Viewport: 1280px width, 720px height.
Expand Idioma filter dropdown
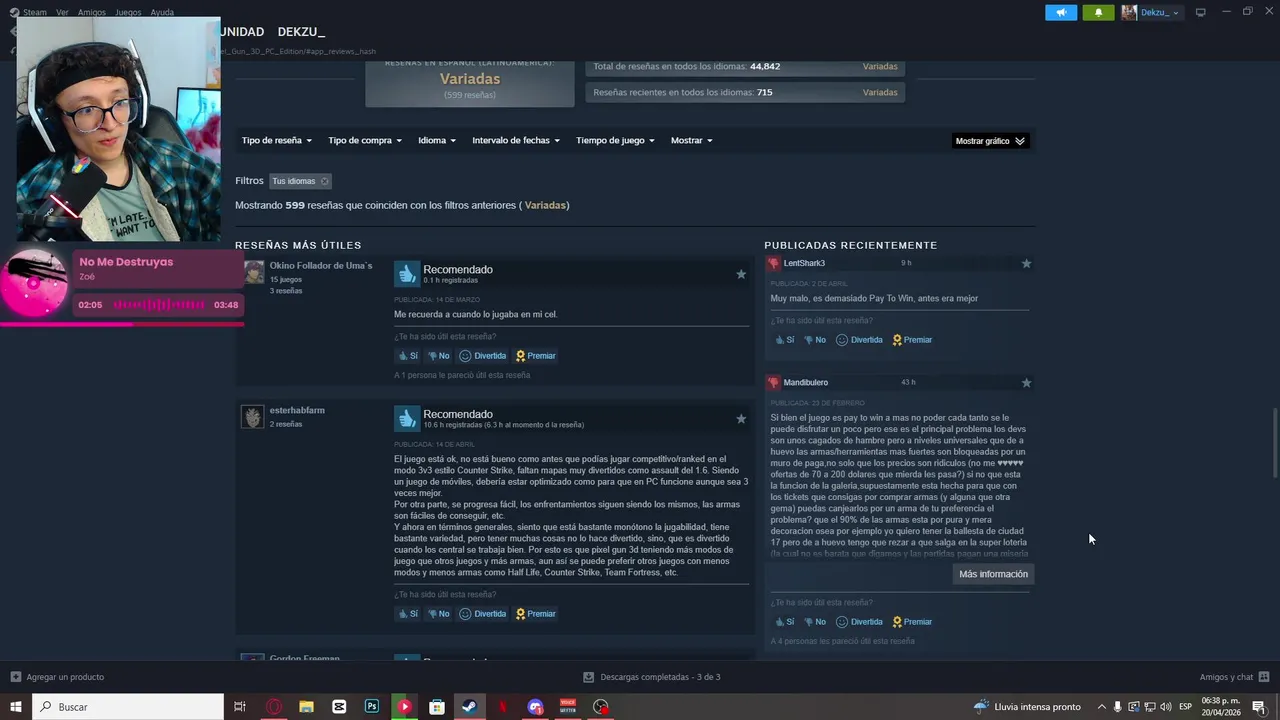[x=437, y=140]
